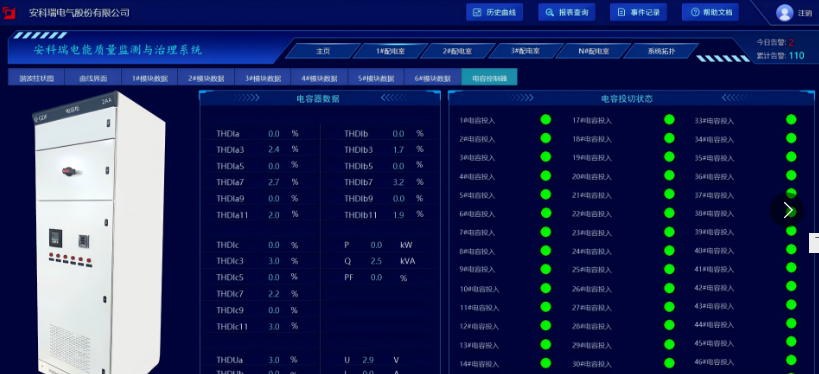Select the 2#模块数据 tab
Image resolution: width=819 pixels, height=374 pixels.
tap(206, 77)
